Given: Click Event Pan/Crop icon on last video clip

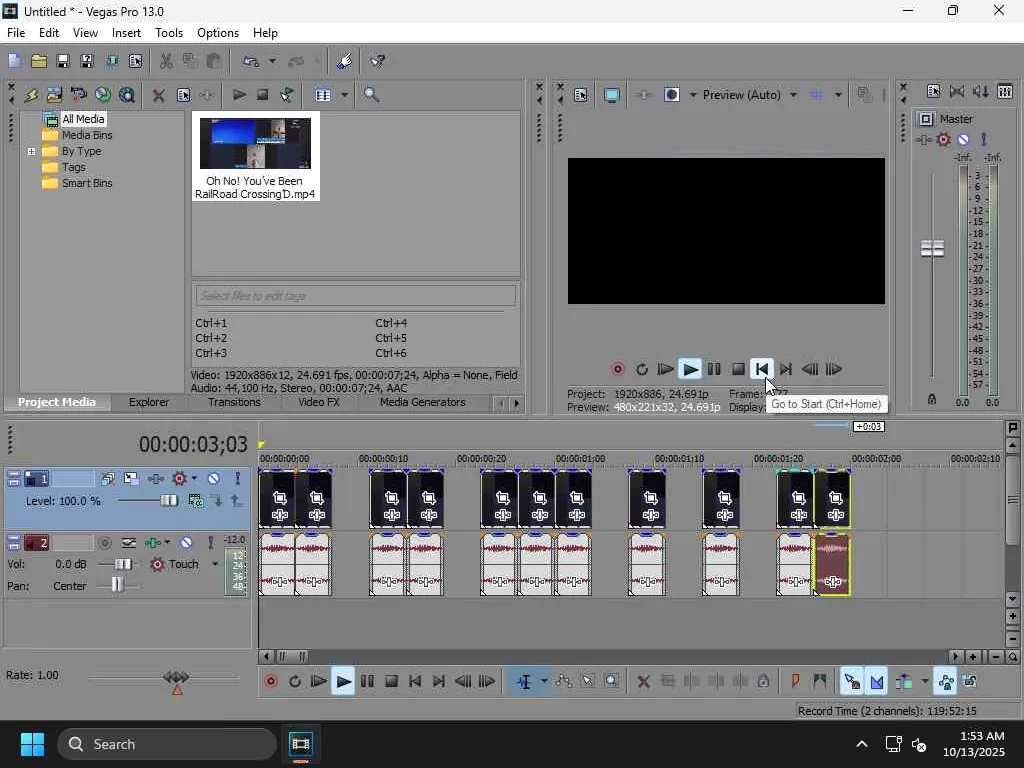Looking at the screenshot, I should pos(835,498).
